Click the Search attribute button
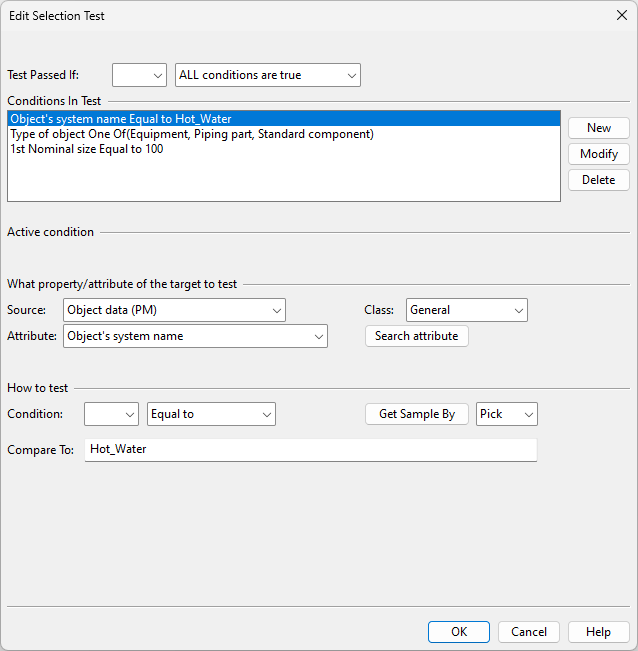 click(416, 336)
